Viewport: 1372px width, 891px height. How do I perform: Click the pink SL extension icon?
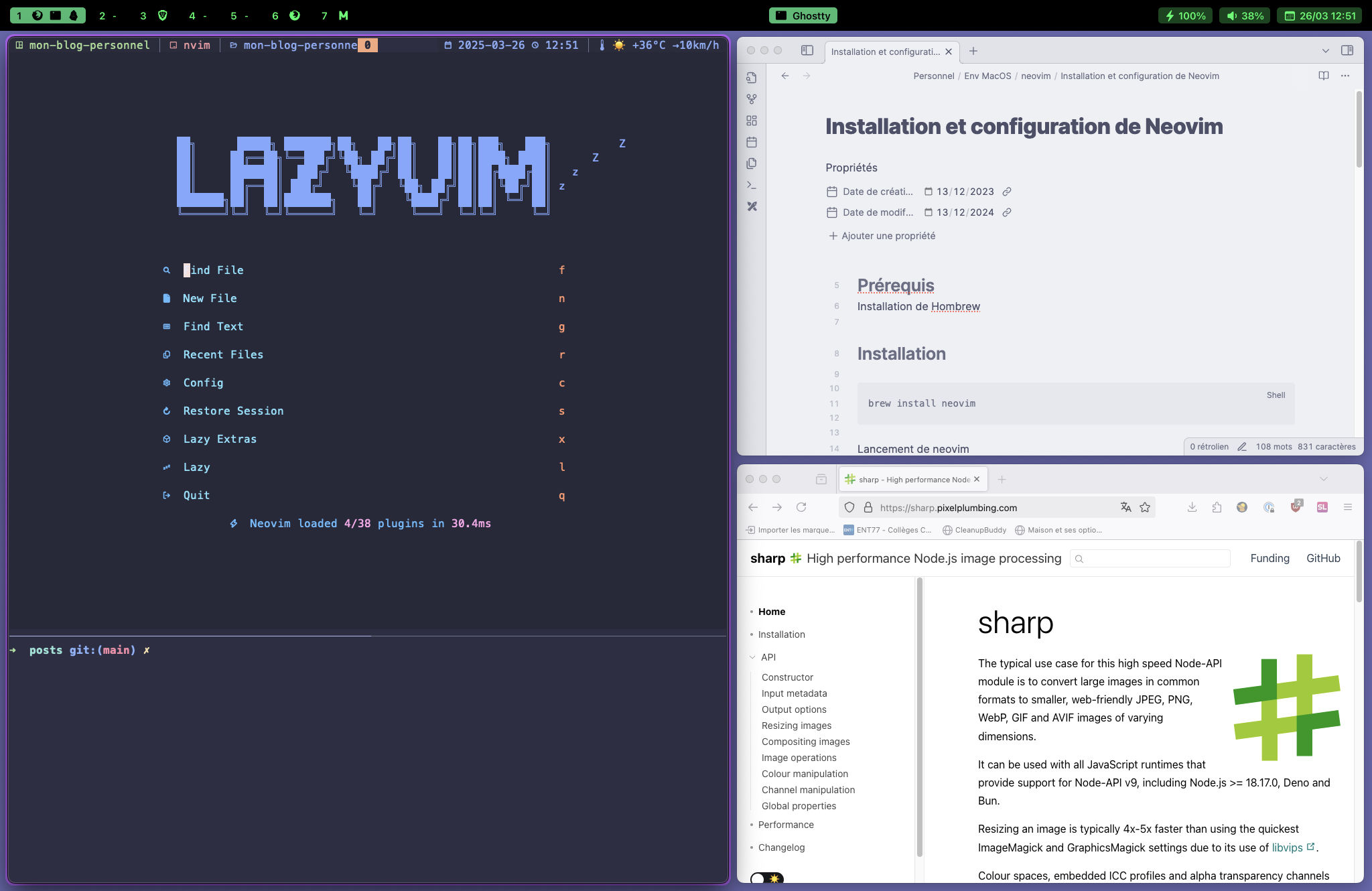coord(1322,507)
